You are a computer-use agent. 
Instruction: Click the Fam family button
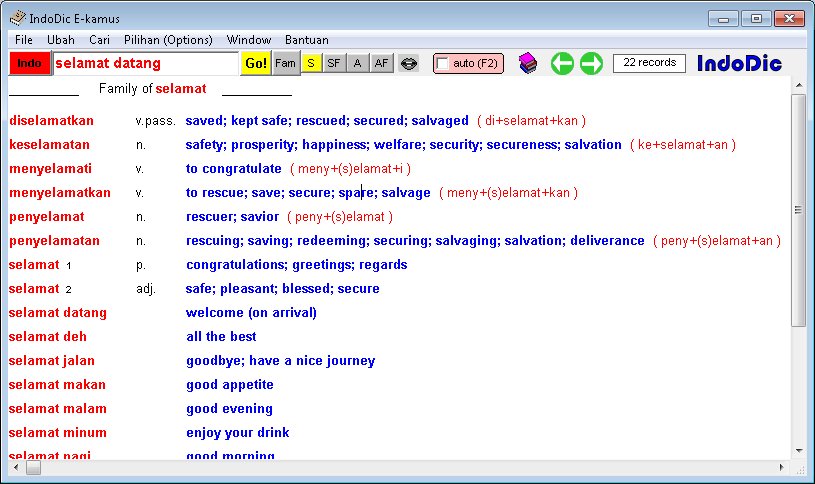(x=286, y=63)
